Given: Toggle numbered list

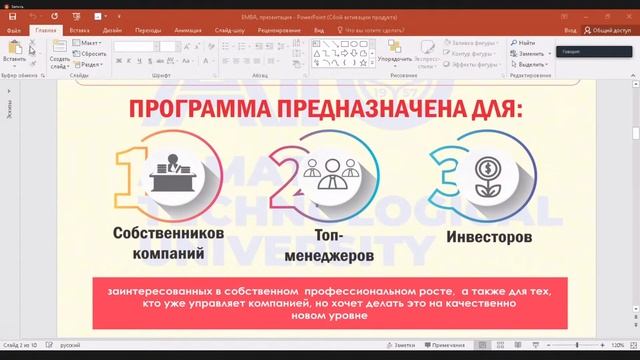Looking at the screenshot, I should [243, 47].
